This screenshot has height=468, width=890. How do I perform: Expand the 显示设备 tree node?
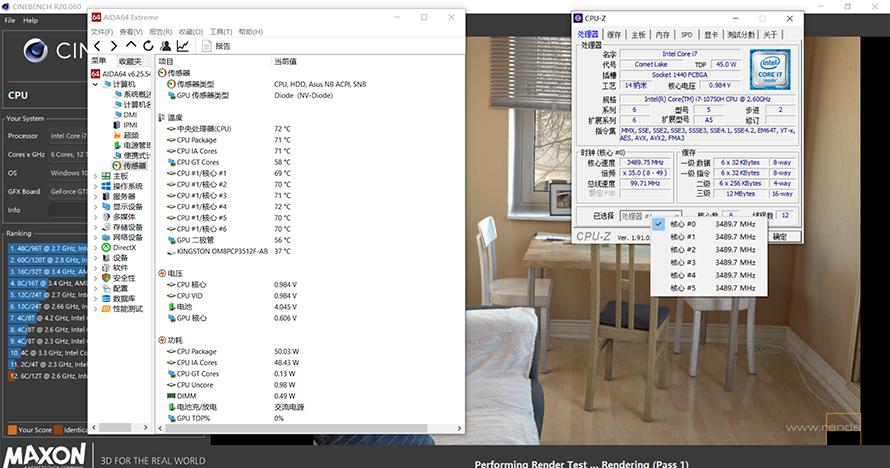[x=95, y=206]
